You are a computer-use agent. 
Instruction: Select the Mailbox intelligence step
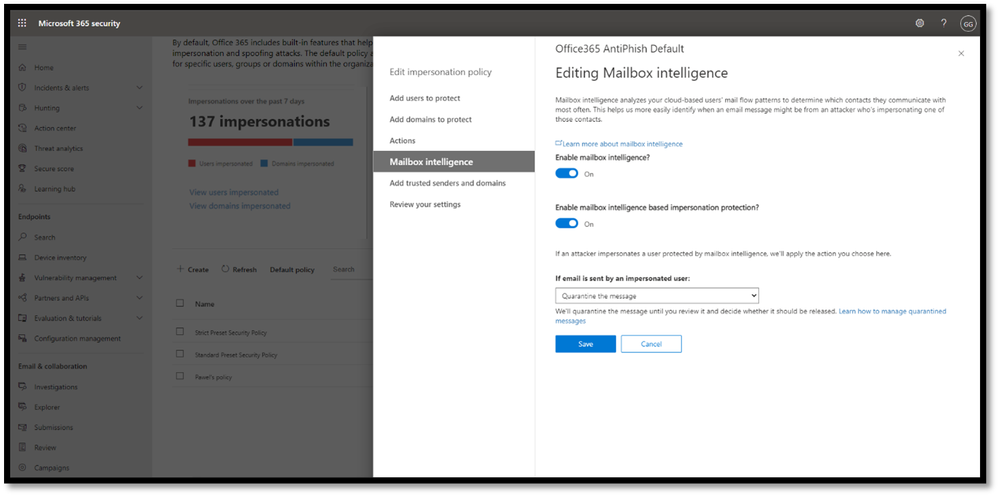(454, 162)
